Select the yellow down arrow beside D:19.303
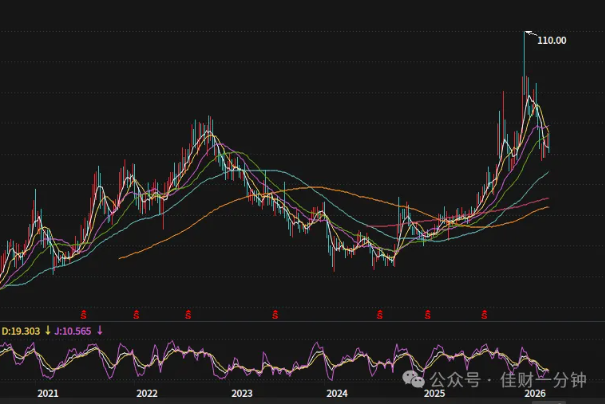The image size is (605, 404). tap(48, 330)
